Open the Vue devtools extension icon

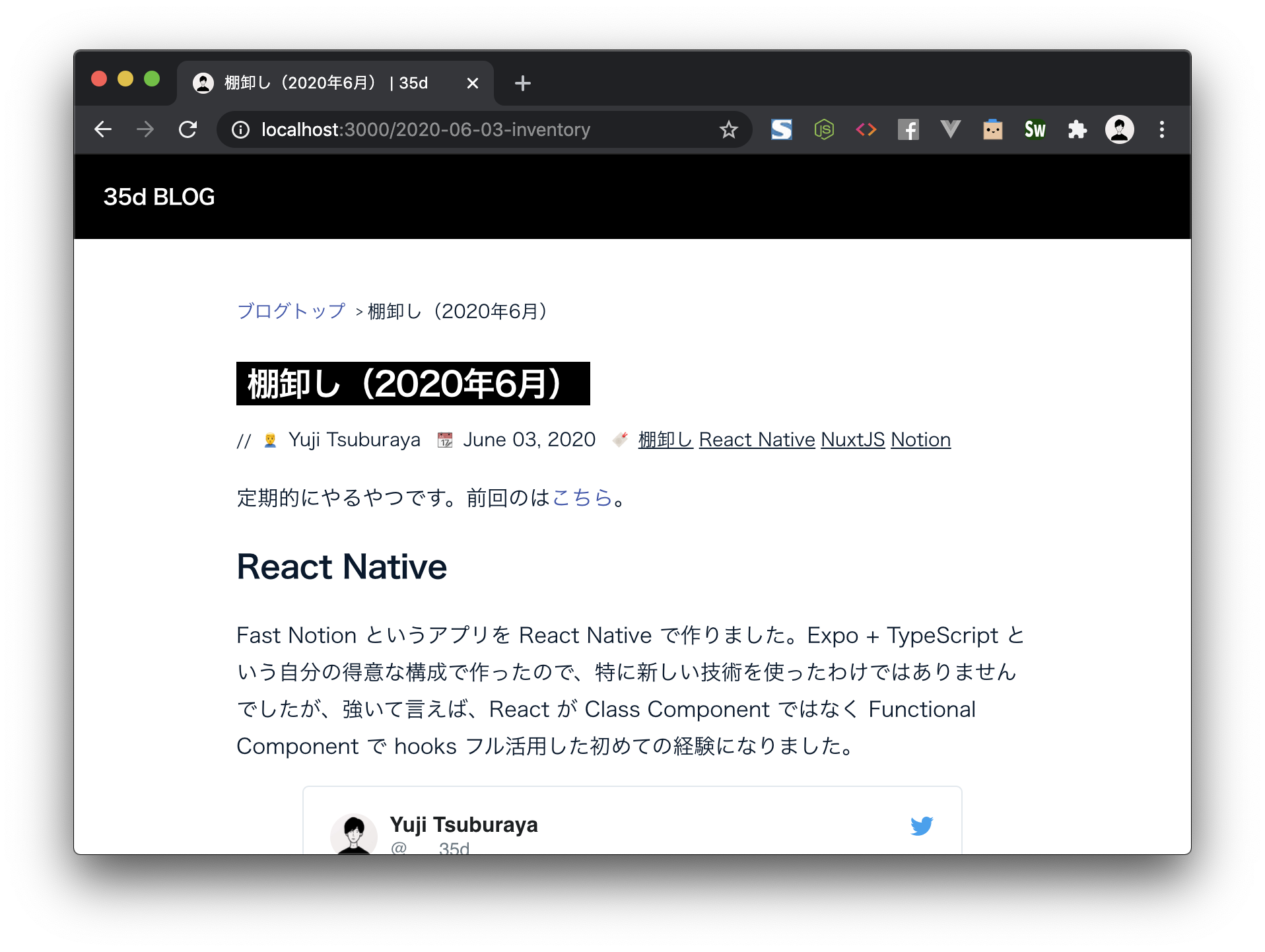tap(951, 129)
